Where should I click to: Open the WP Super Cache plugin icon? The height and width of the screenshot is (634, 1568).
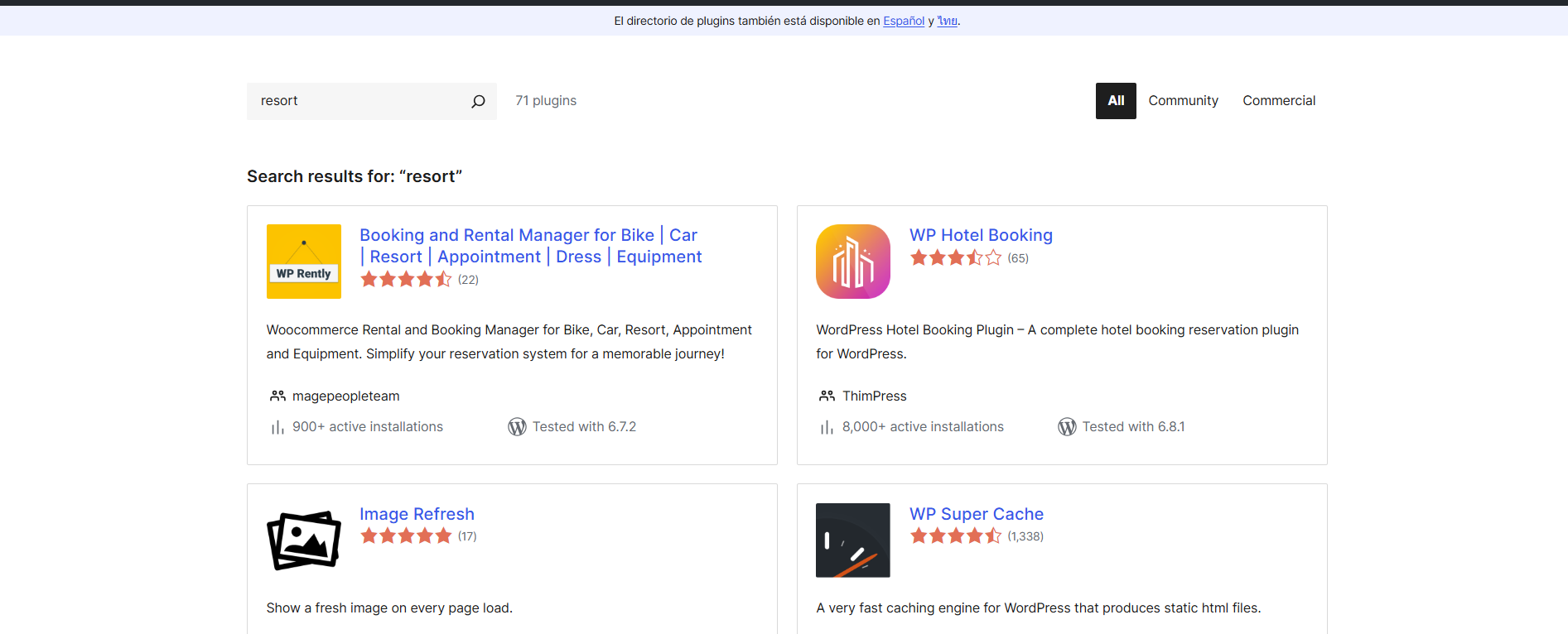pos(853,540)
